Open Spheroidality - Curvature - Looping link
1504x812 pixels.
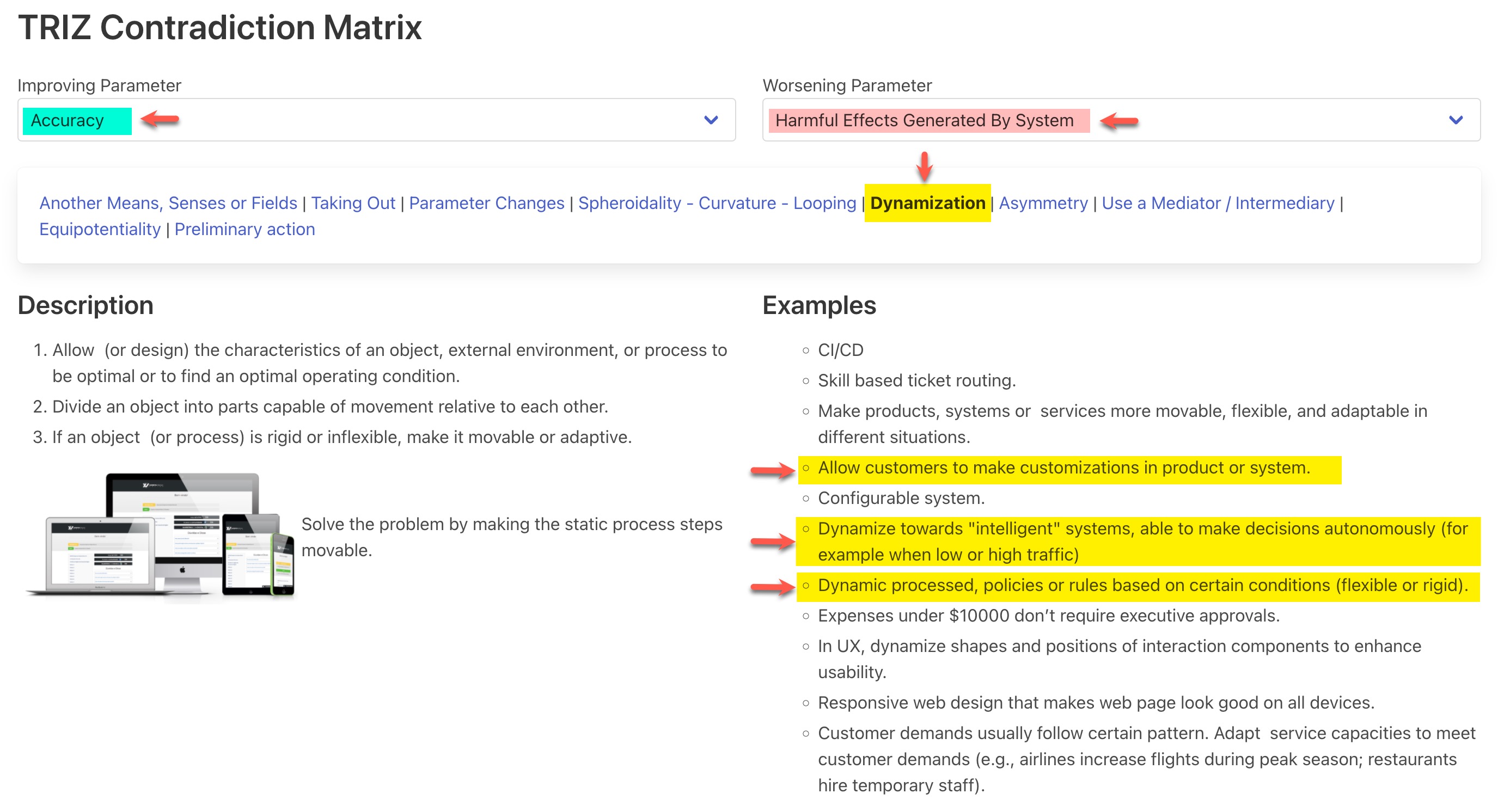tap(717, 203)
